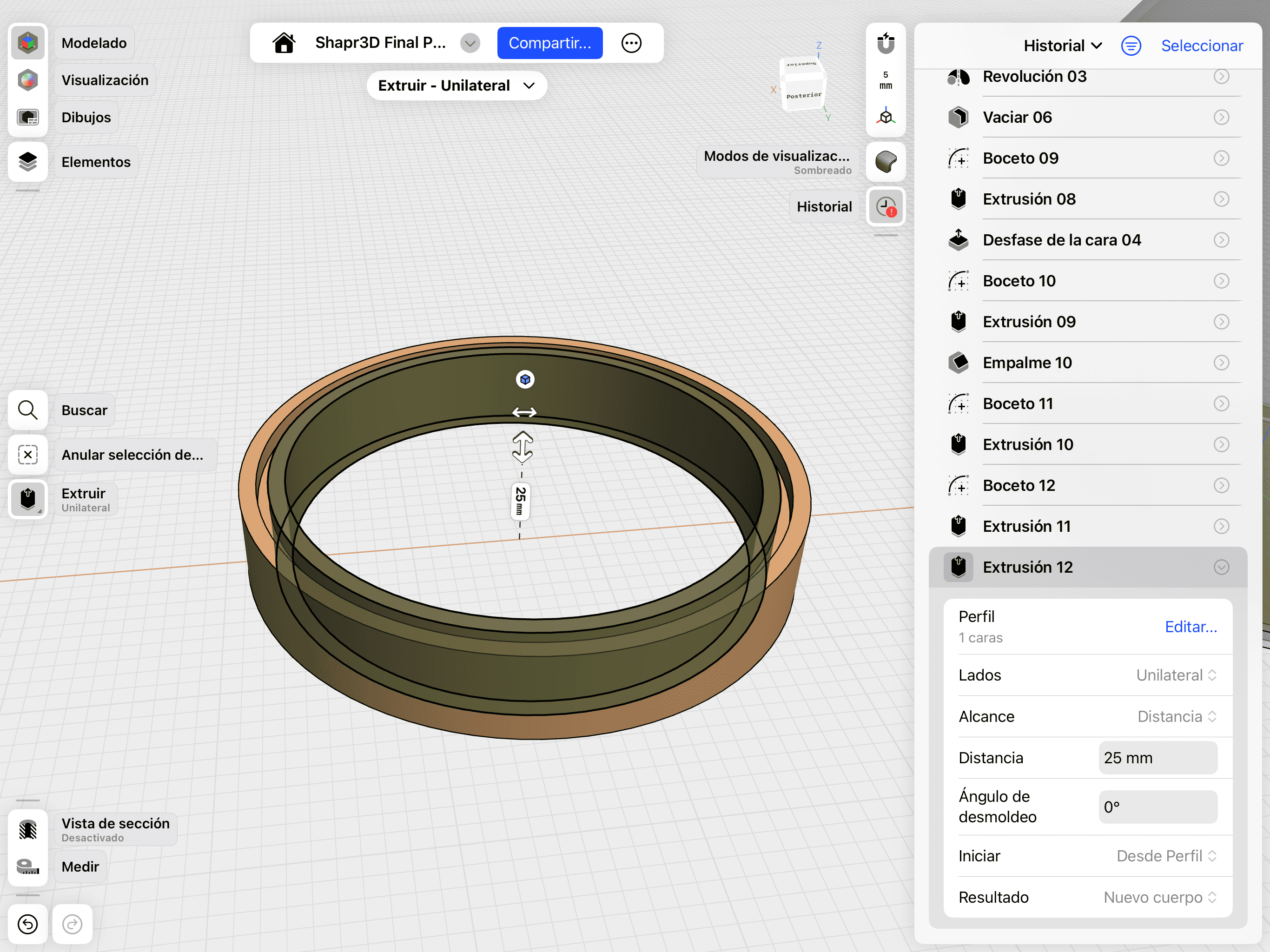
Task: Open the Historial panel title menu
Action: coord(1062,46)
